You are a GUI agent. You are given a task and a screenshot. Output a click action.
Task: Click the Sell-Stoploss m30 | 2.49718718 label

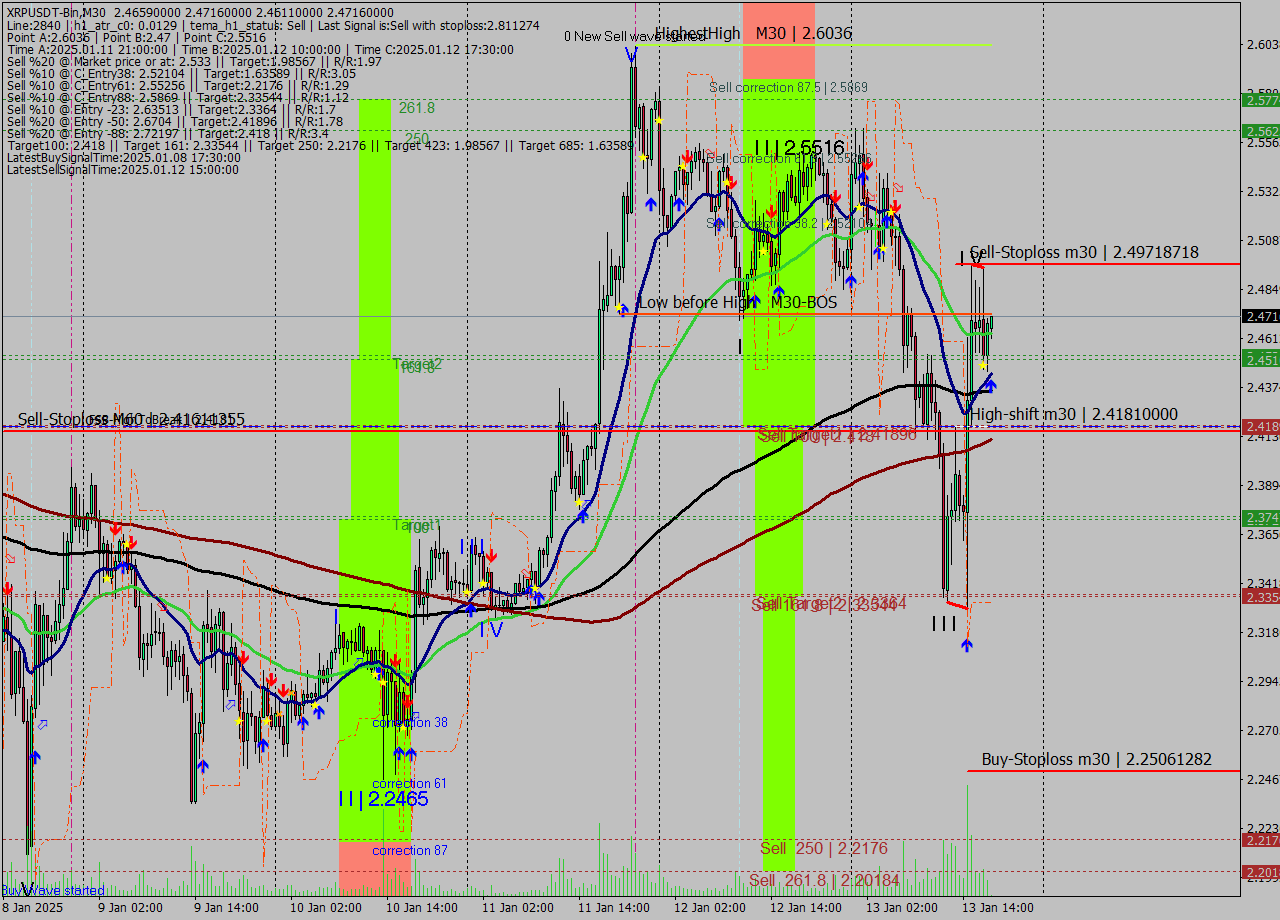[x=1084, y=253]
